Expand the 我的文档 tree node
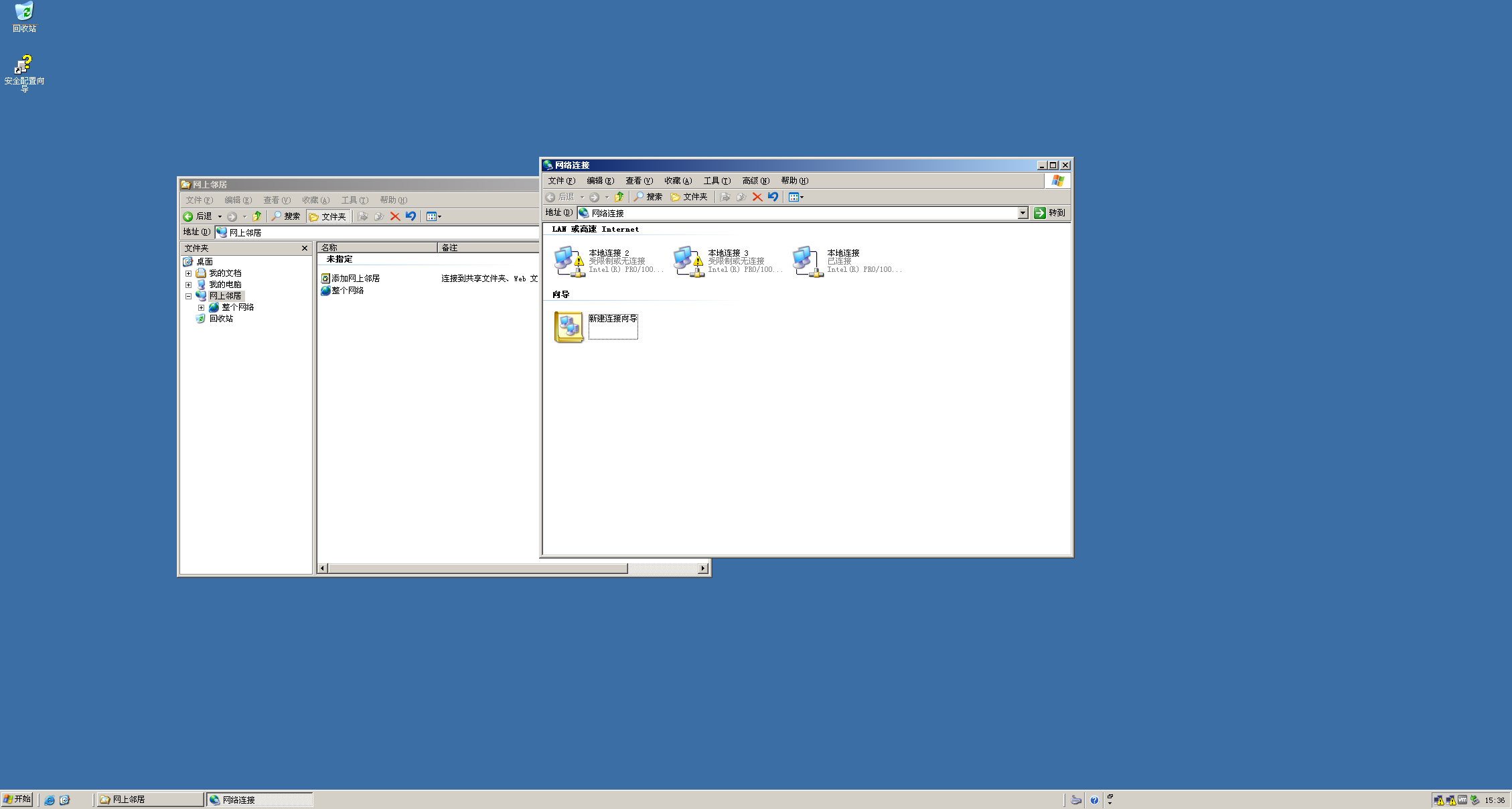This screenshot has height=809, width=1512. (189, 273)
